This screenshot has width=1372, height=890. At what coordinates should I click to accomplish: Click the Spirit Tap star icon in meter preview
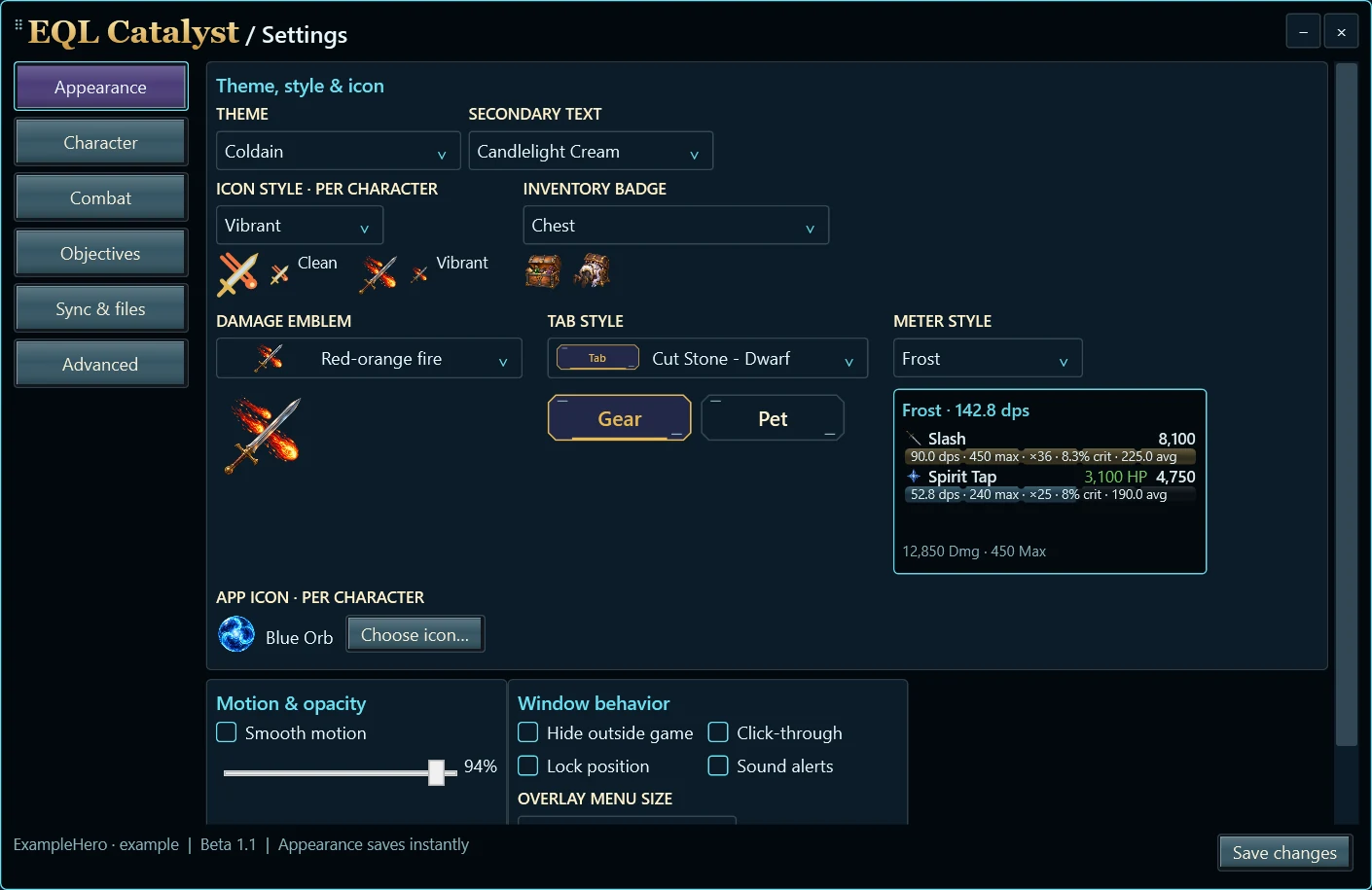[x=914, y=477]
